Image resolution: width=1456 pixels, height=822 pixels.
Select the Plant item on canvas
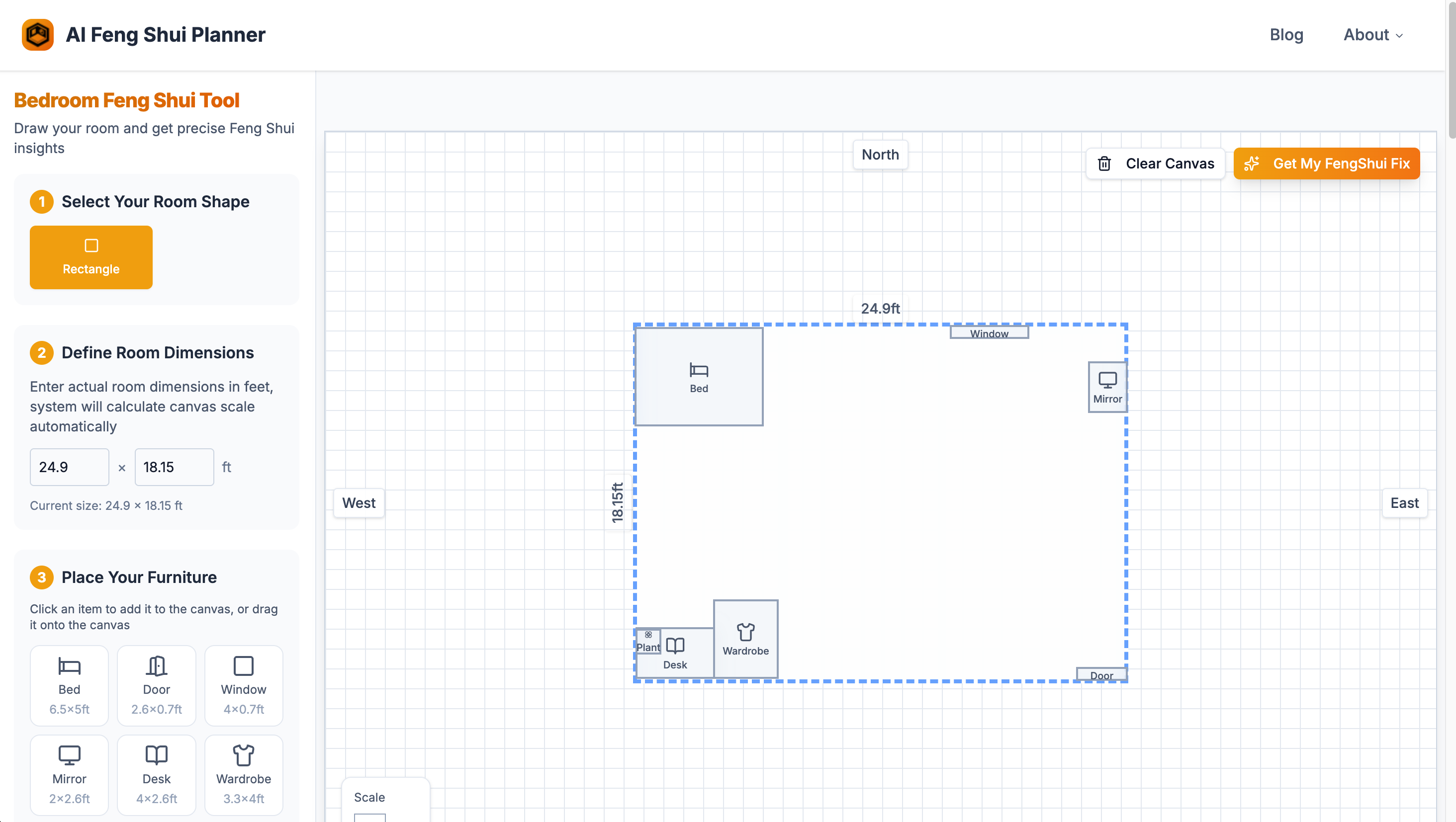[x=648, y=641]
